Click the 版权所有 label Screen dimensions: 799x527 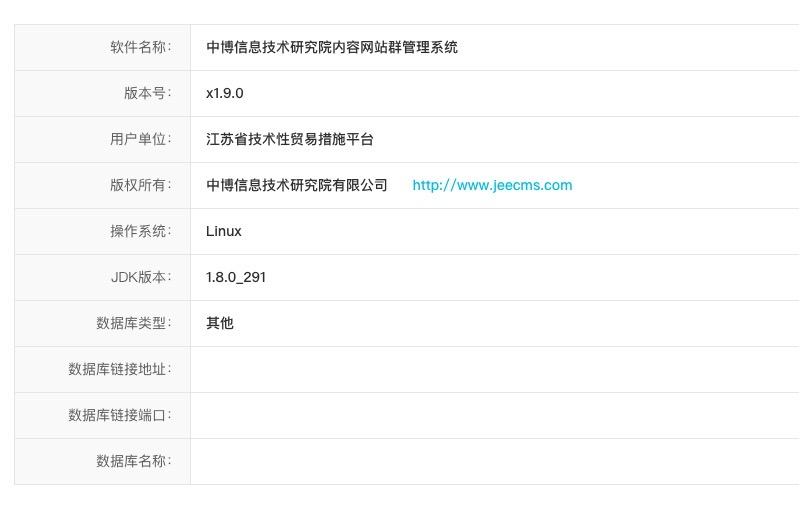pos(141,185)
